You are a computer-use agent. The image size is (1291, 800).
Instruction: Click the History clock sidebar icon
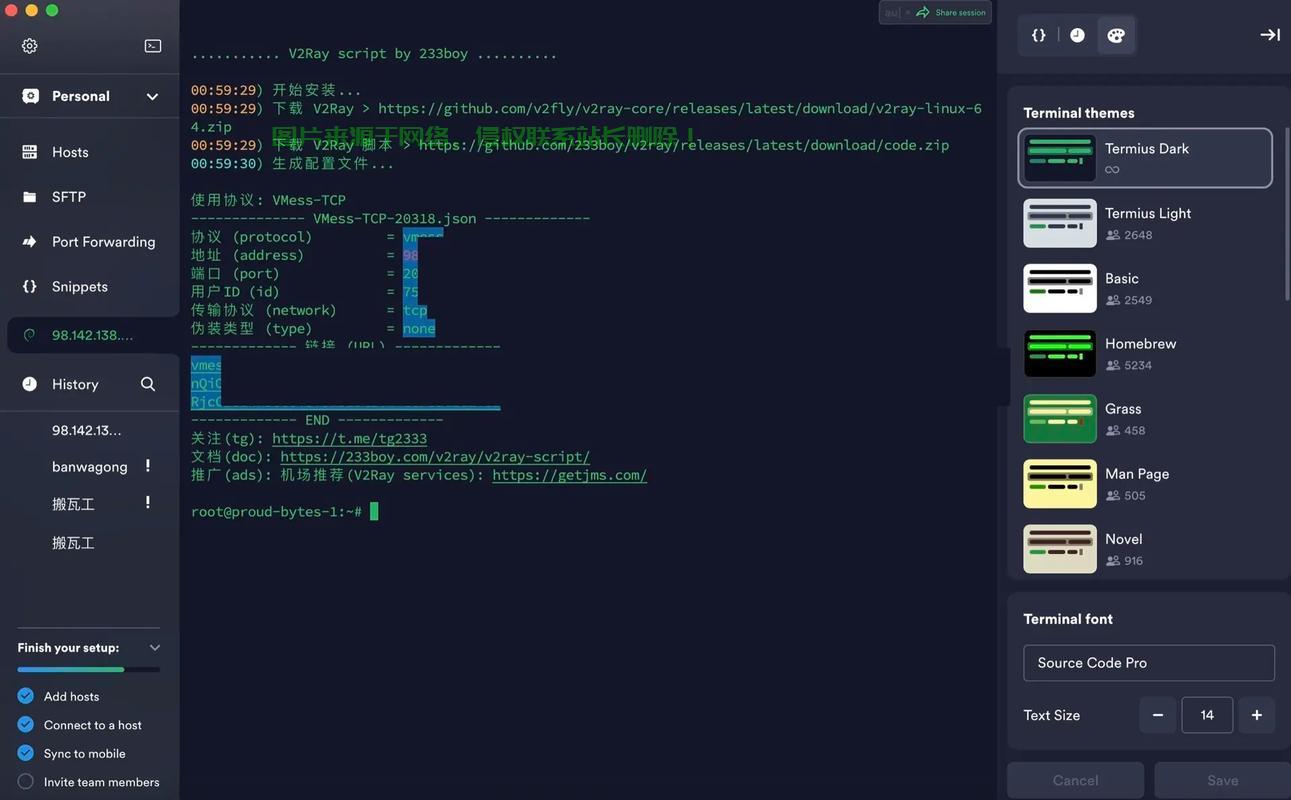30,384
